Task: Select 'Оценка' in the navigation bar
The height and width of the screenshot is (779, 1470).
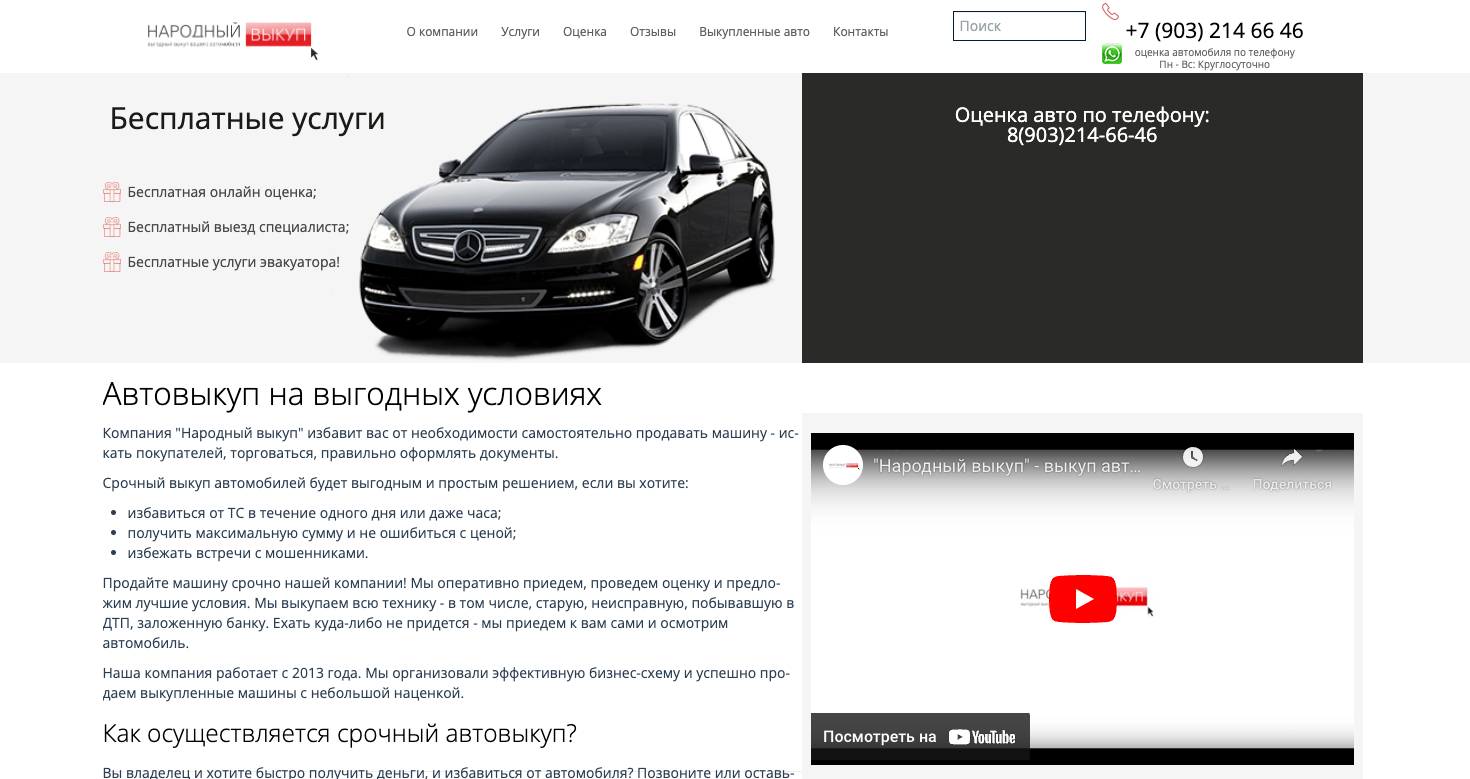Action: point(585,32)
